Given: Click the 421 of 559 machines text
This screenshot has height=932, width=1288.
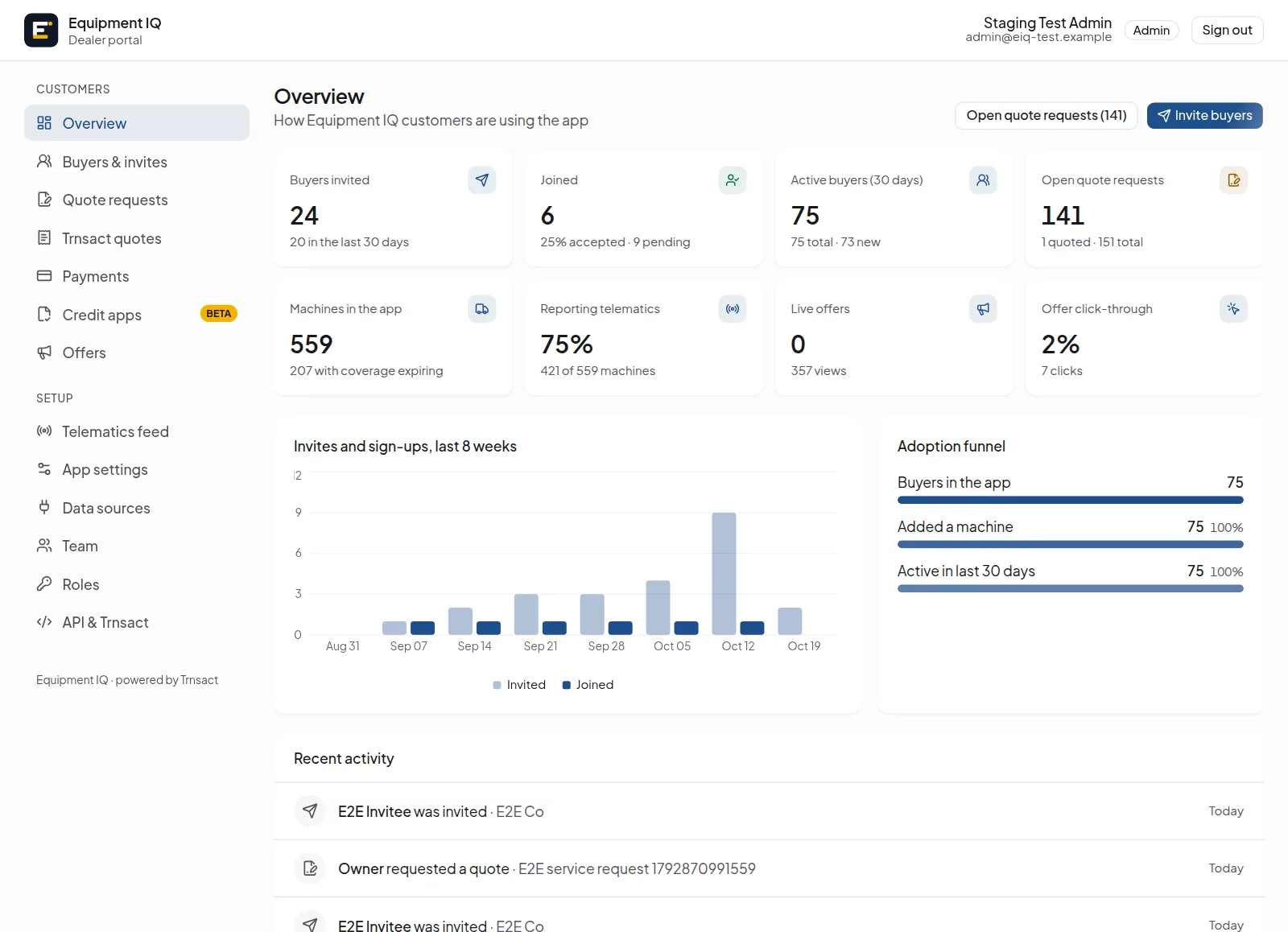Looking at the screenshot, I should pos(597,371).
